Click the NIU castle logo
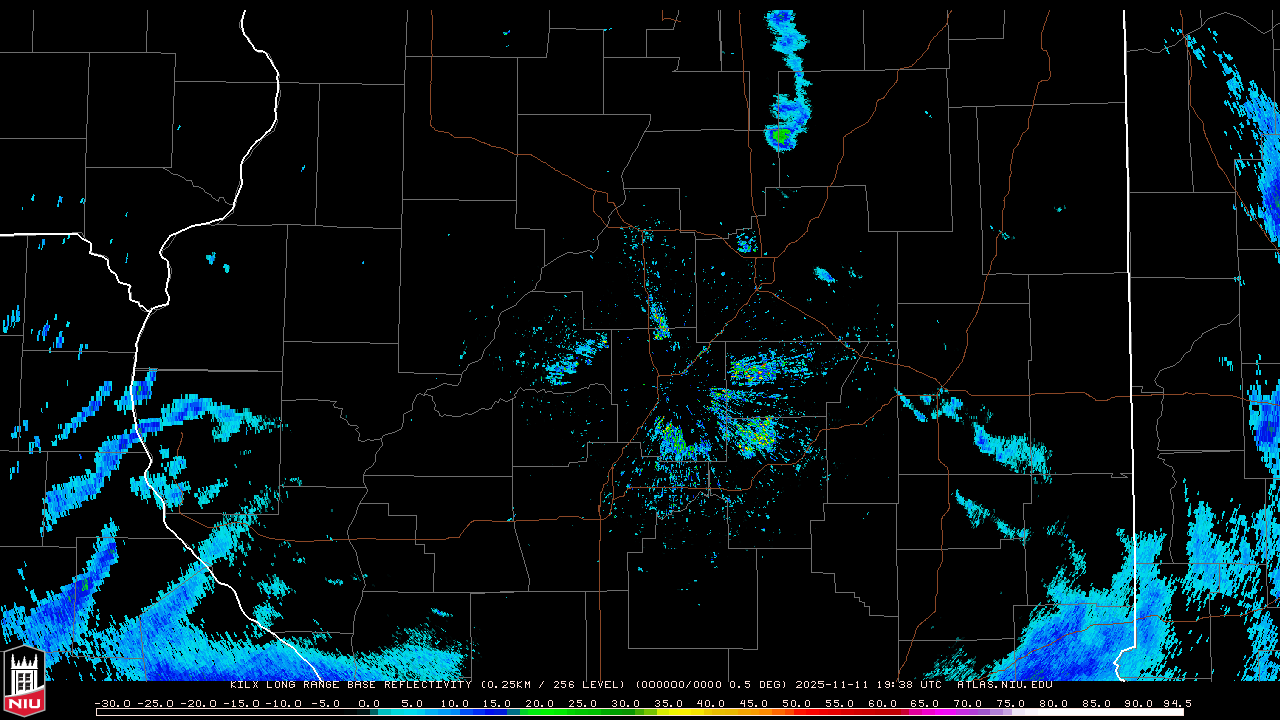Image resolution: width=1280 pixels, height=720 pixels. click(24, 680)
